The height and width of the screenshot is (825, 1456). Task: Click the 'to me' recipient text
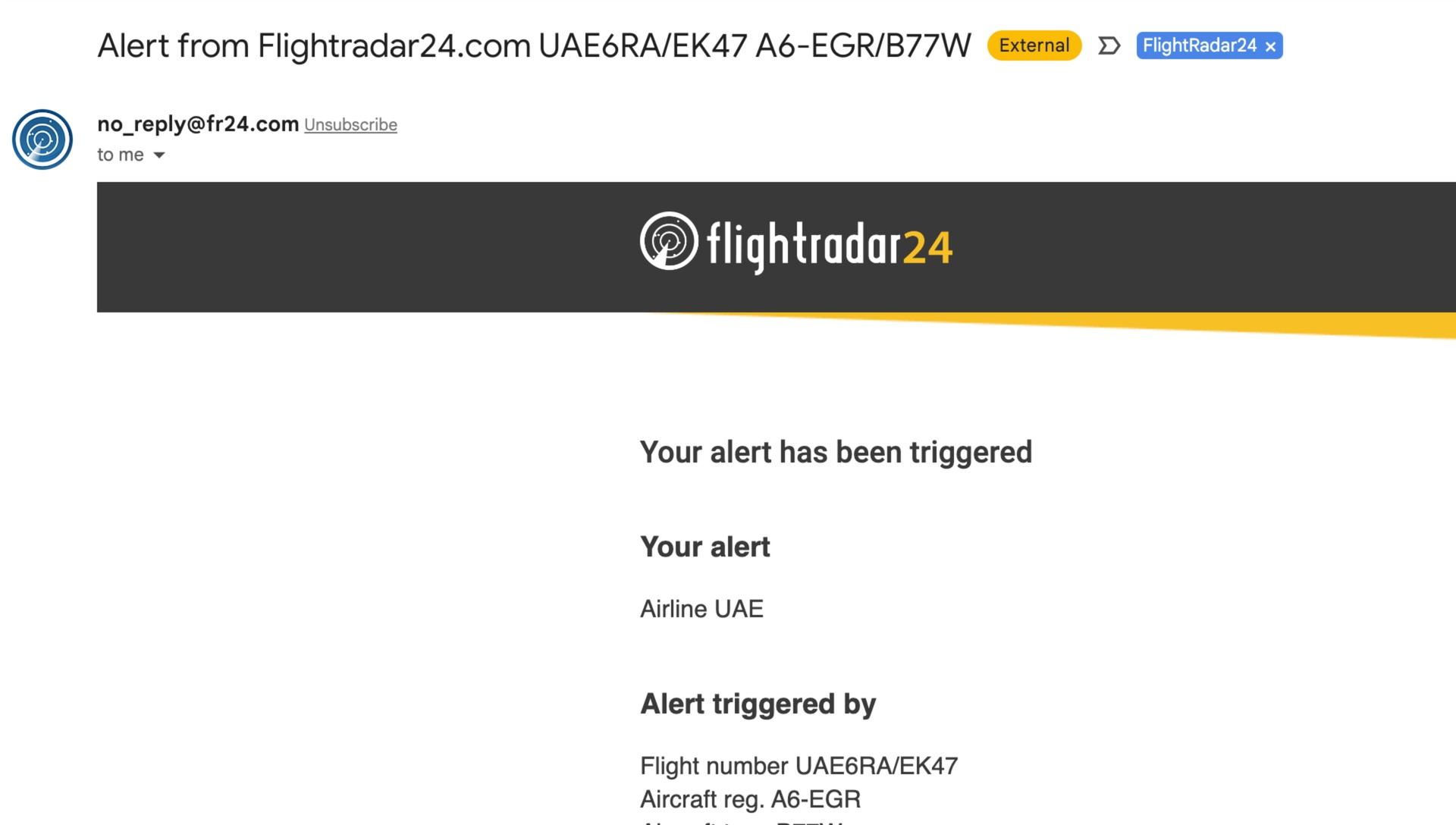tap(121, 155)
